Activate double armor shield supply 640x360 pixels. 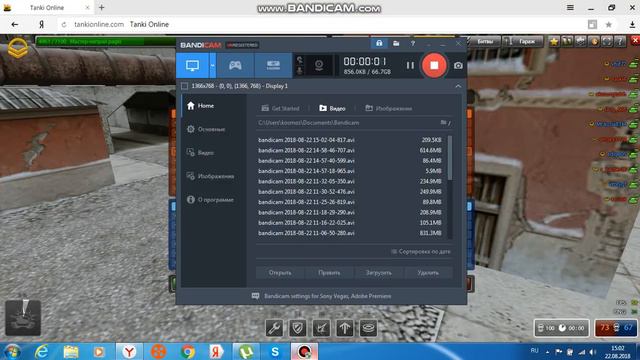pyautogui.click(x=298, y=328)
